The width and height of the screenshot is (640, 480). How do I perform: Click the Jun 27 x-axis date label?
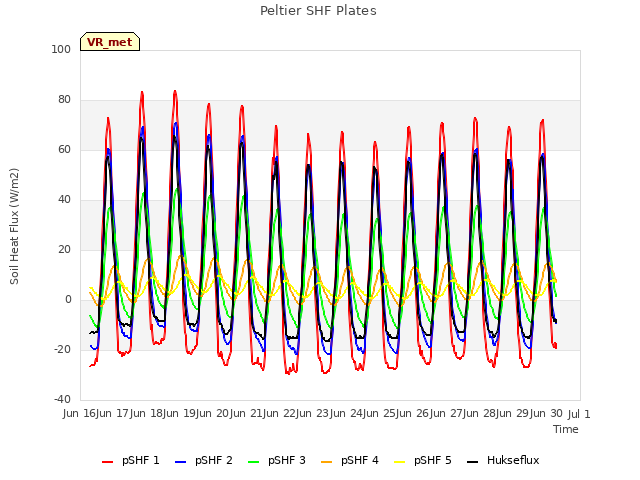(x=447, y=413)
